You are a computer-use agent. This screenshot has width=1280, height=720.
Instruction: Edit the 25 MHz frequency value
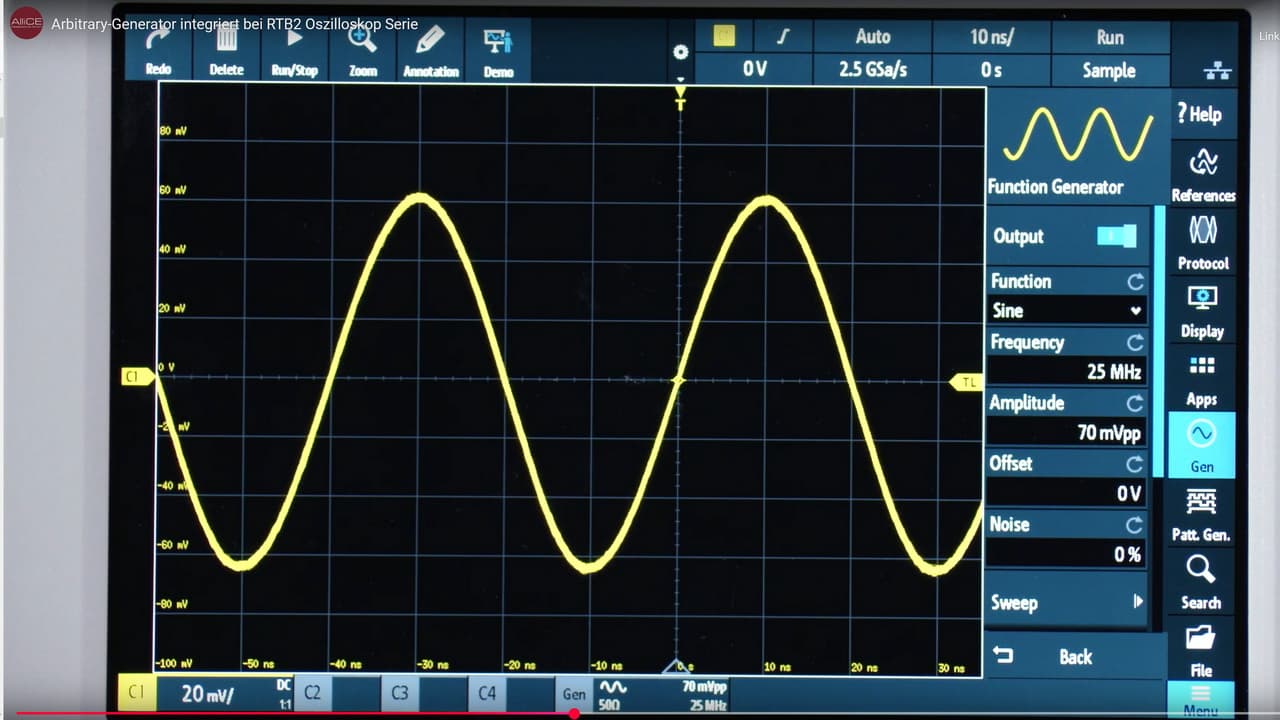click(x=1066, y=372)
